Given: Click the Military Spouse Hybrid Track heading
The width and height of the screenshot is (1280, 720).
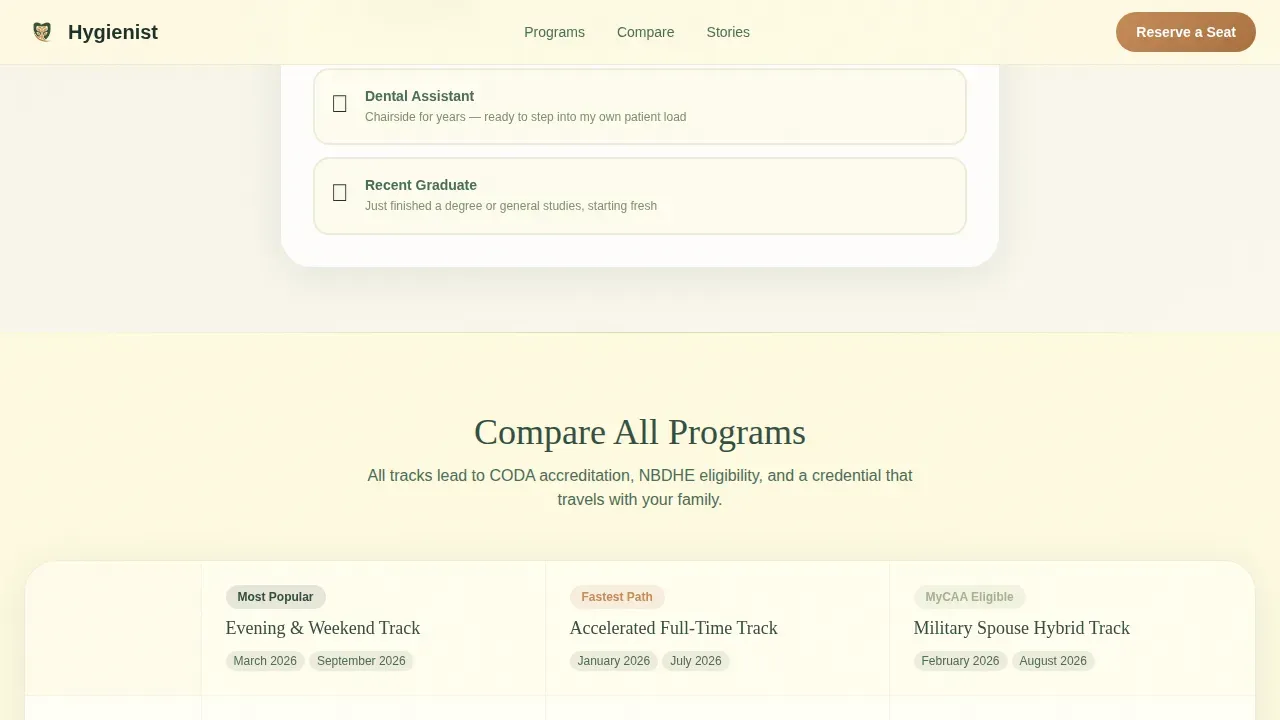Looking at the screenshot, I should click(x=1022, y=628).
